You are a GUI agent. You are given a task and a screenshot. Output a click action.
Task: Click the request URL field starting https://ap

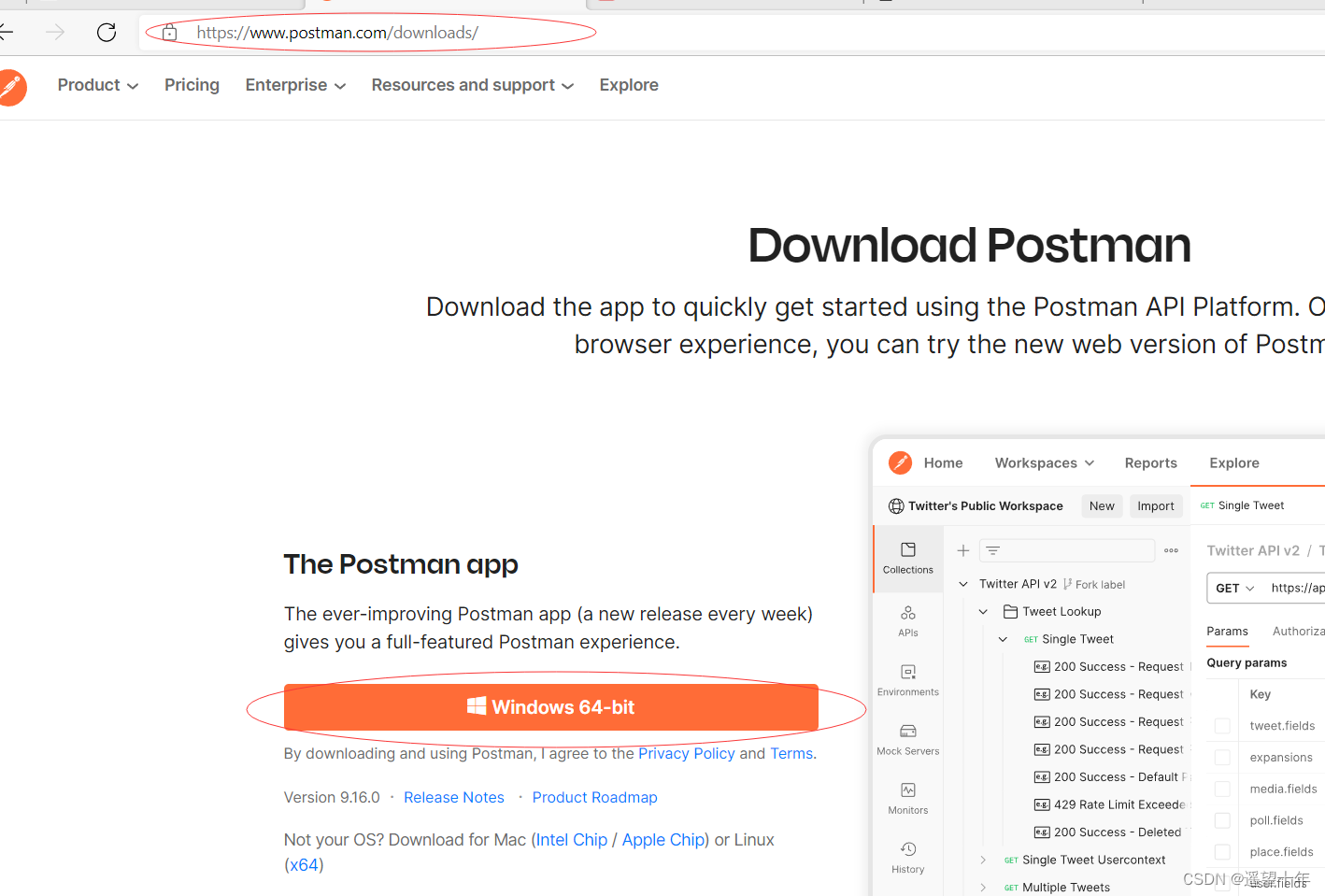1297,588
